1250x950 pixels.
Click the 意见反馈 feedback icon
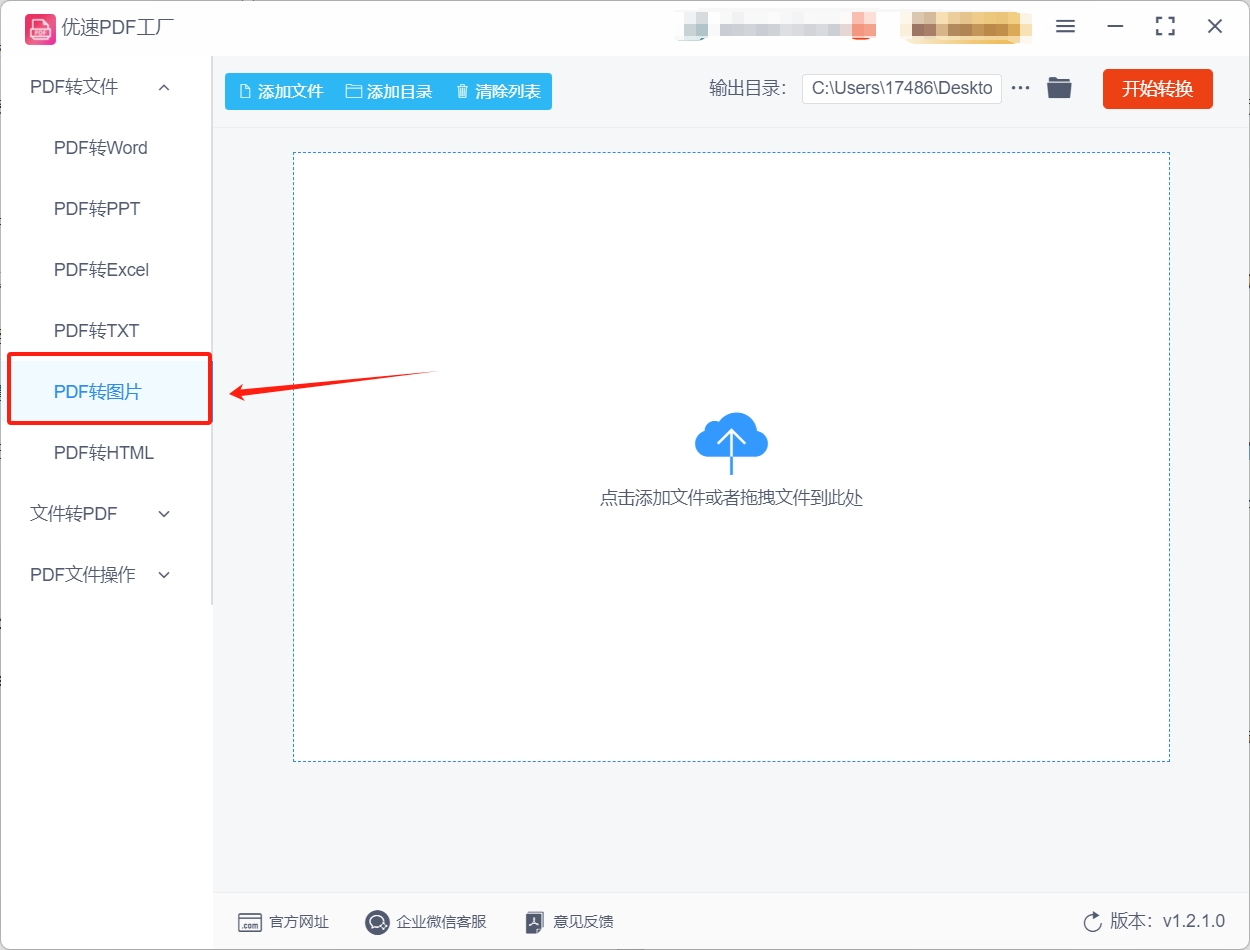click(x=533, y=922)
